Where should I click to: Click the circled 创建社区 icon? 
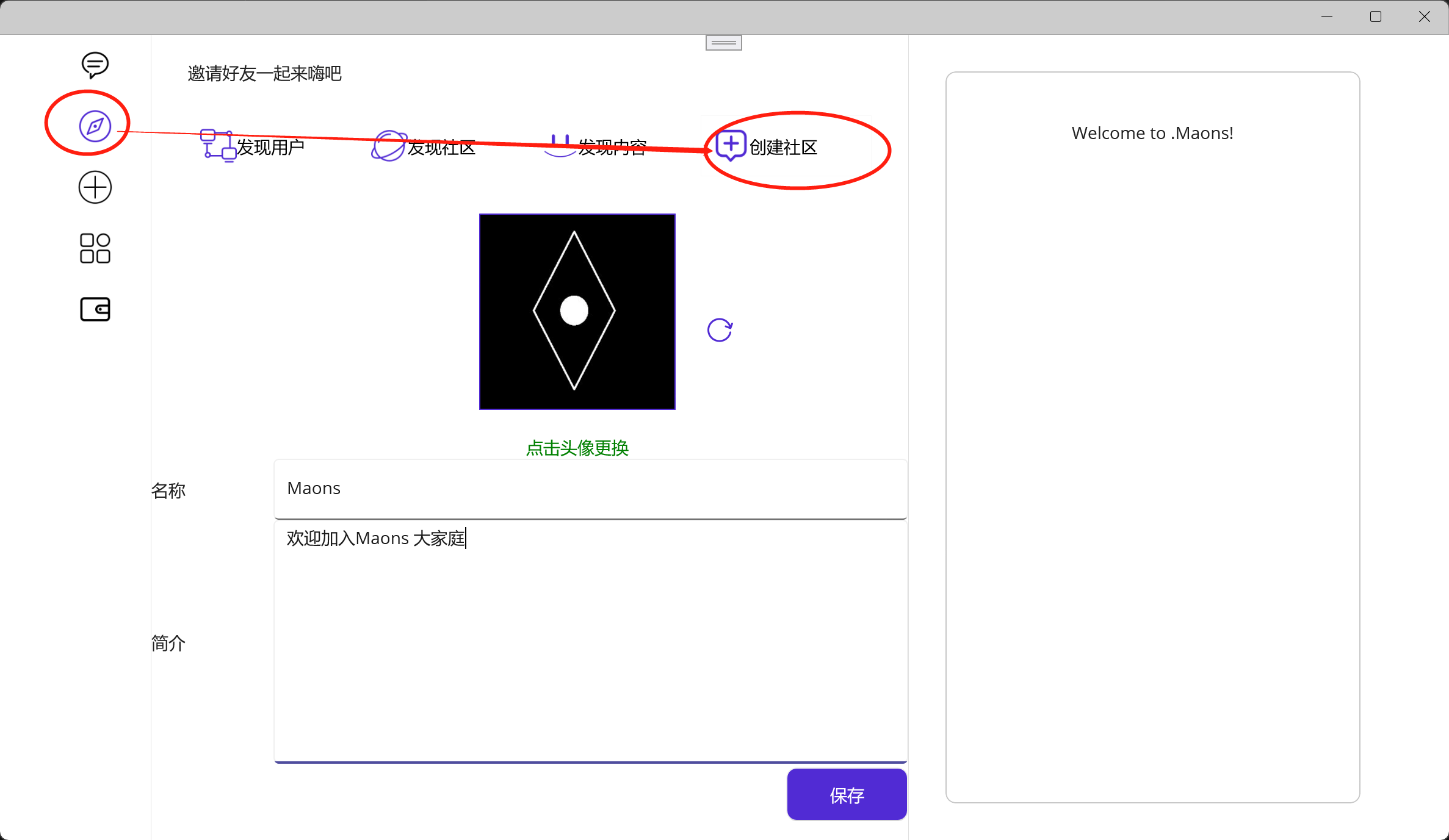coord(730,145)
